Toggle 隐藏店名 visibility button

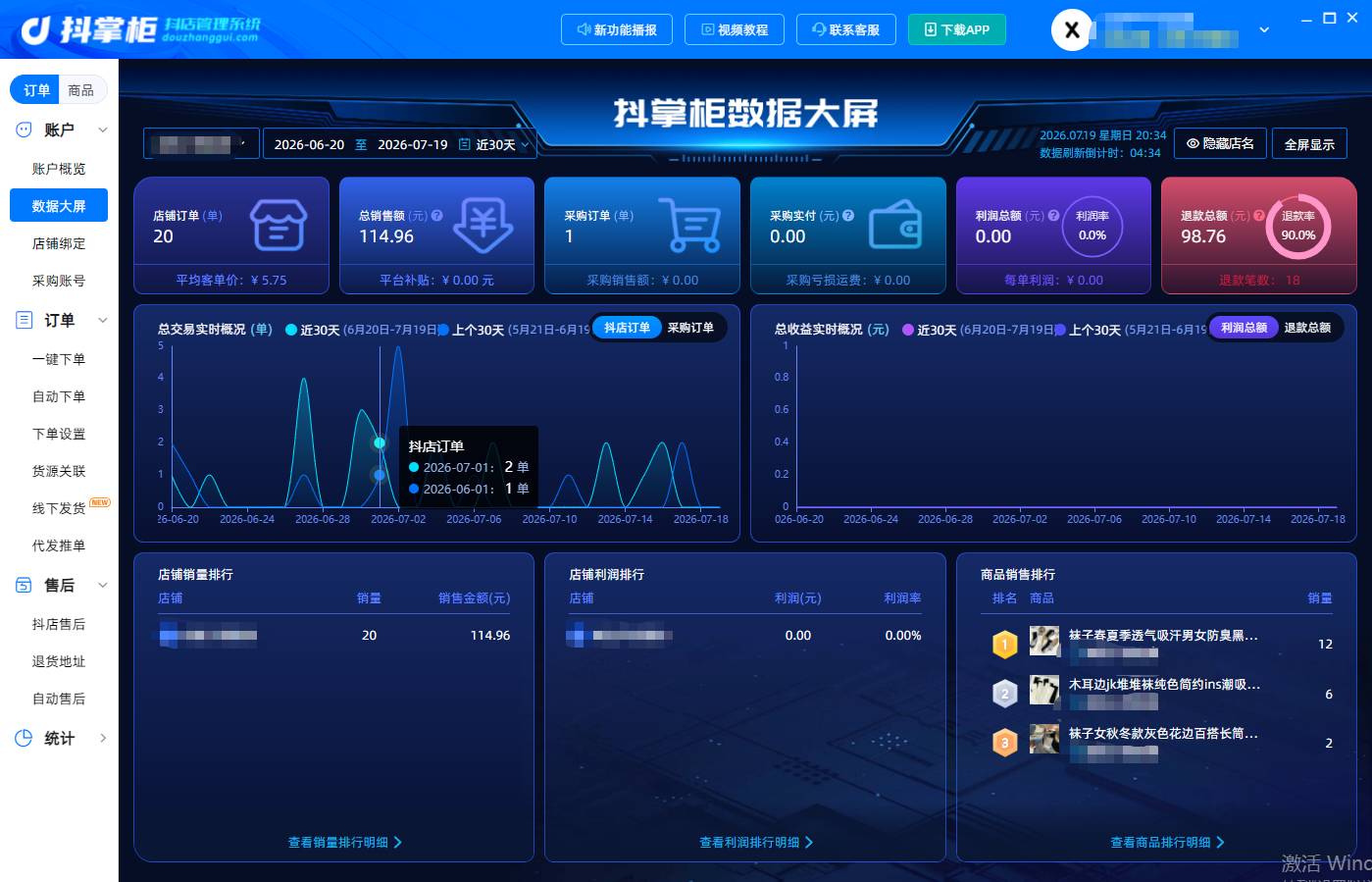1220,144
